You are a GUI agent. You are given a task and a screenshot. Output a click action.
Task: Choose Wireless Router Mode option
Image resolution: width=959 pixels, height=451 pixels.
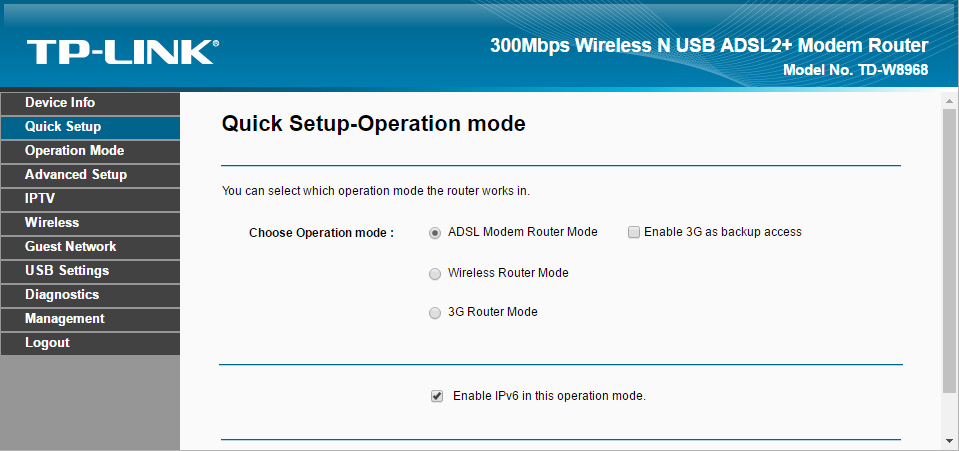click(x=435, y=274)
